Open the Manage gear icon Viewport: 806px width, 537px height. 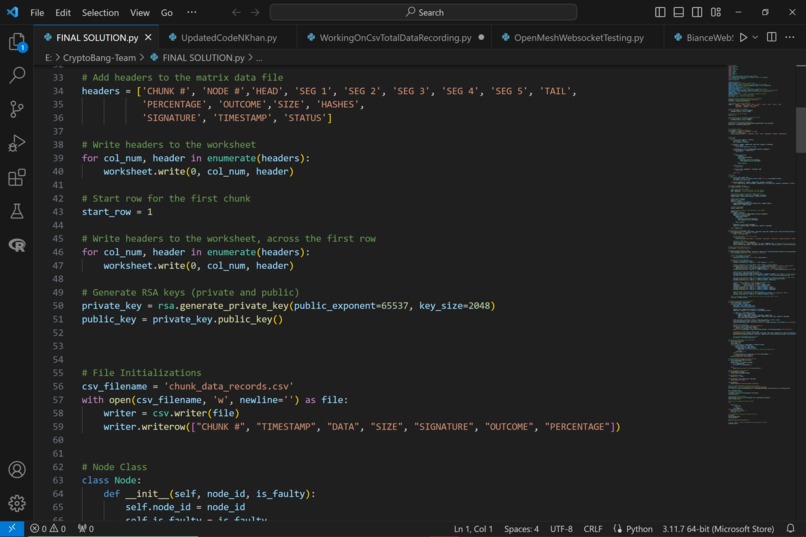(17, 503)
